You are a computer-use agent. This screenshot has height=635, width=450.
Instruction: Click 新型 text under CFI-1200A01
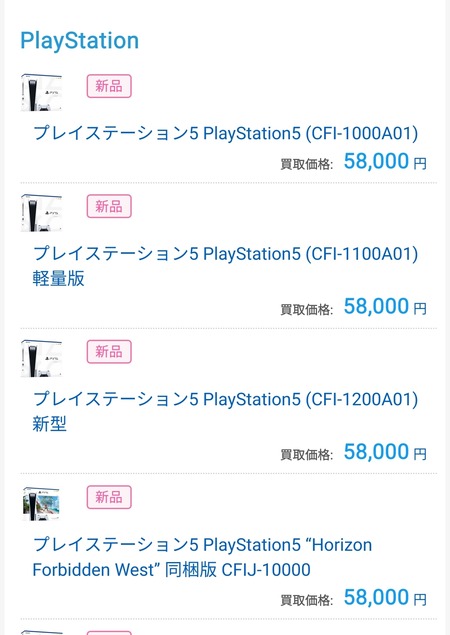click(49, 424)
